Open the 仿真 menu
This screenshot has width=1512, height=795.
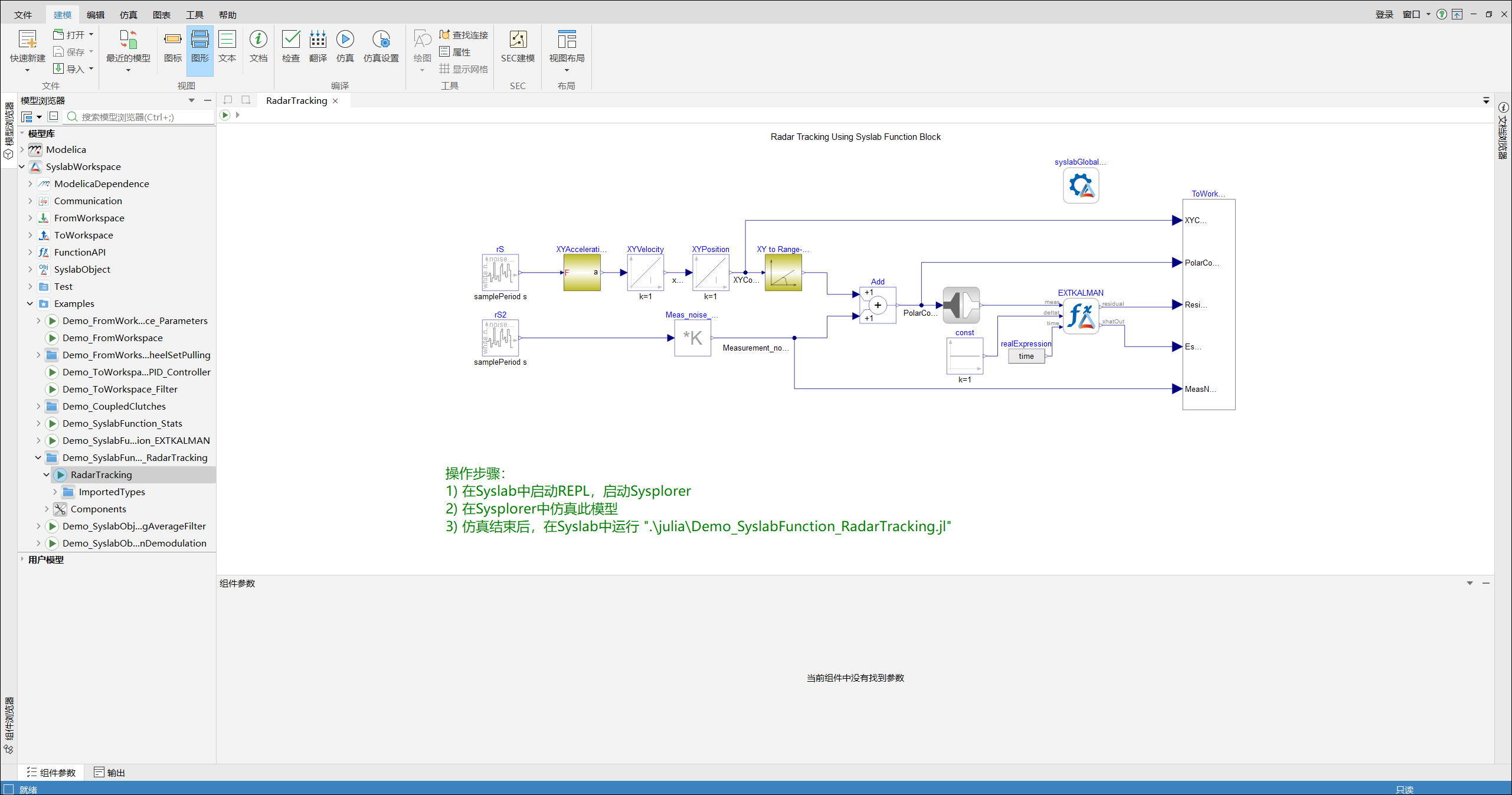pos(128,15)
